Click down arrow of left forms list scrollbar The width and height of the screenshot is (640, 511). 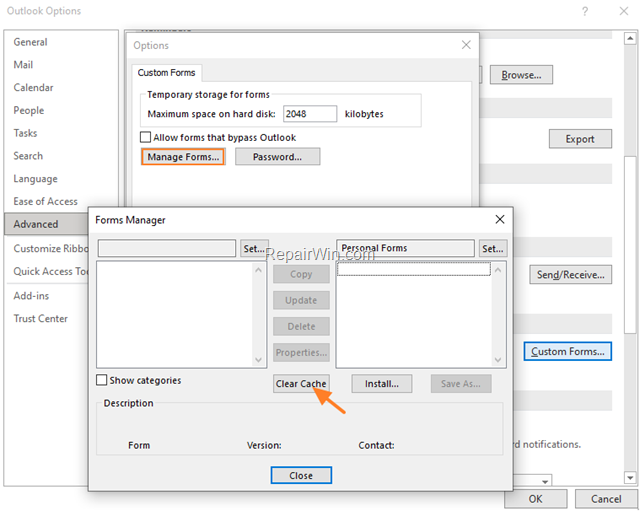[258, 360]
